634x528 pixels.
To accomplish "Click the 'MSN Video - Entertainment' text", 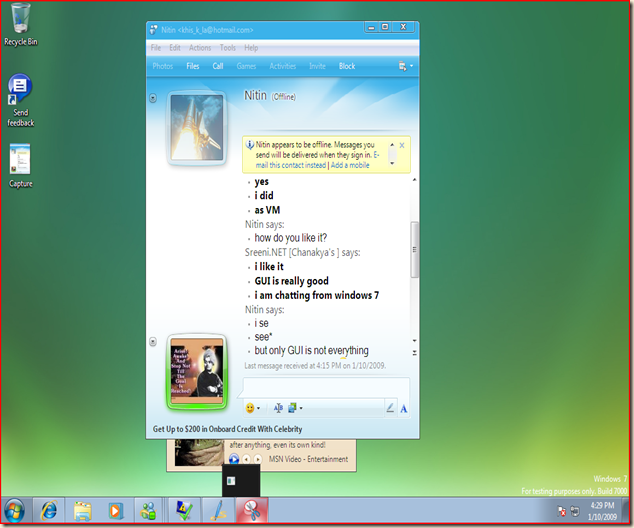I will pyautogui.click(x=308, y=459).
